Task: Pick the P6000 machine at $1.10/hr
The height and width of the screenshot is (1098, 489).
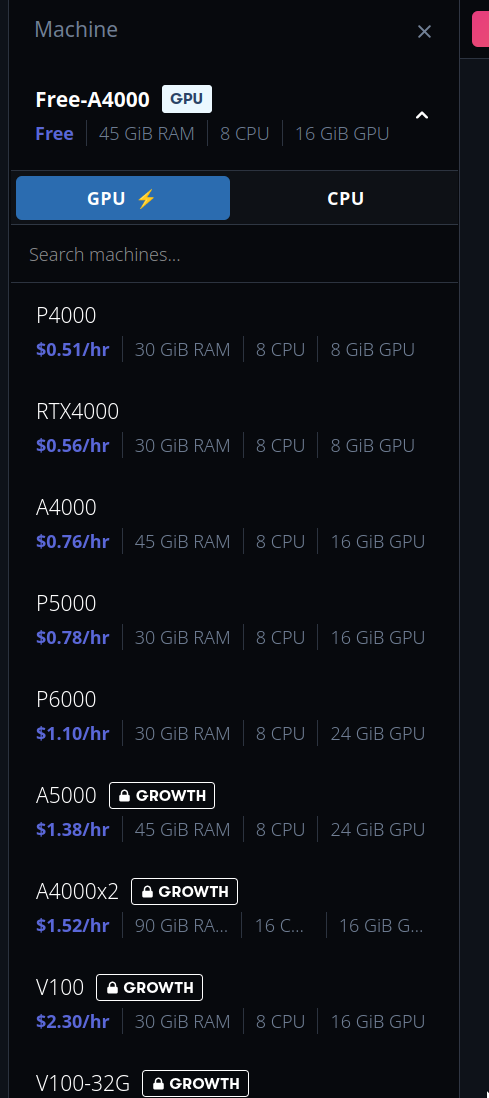Action: click(235, 716)
